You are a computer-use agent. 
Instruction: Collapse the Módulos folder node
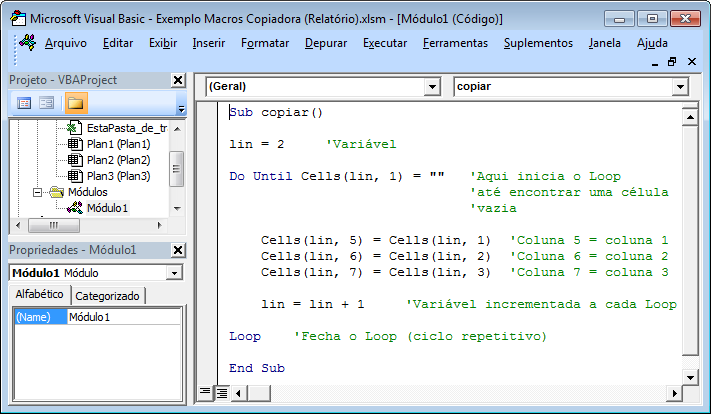(x=38, y=192)
